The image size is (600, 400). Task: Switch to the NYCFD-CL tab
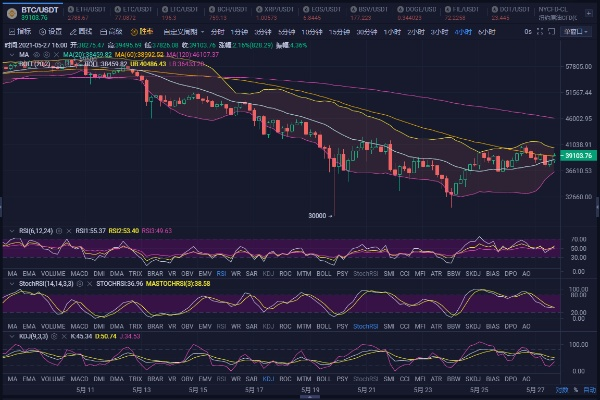click(x=557, y=13)
